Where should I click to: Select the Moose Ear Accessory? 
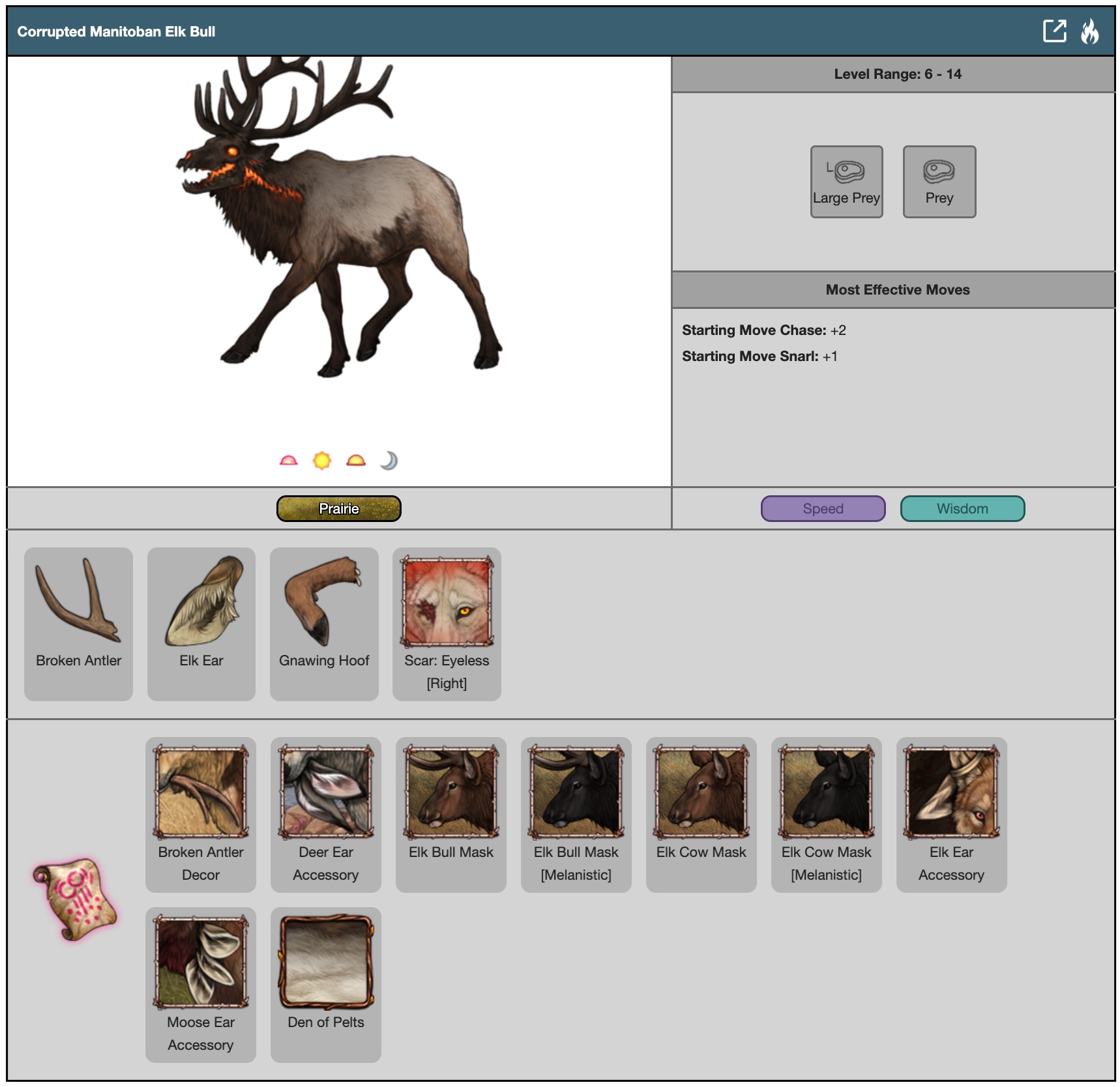coord(200,983)
